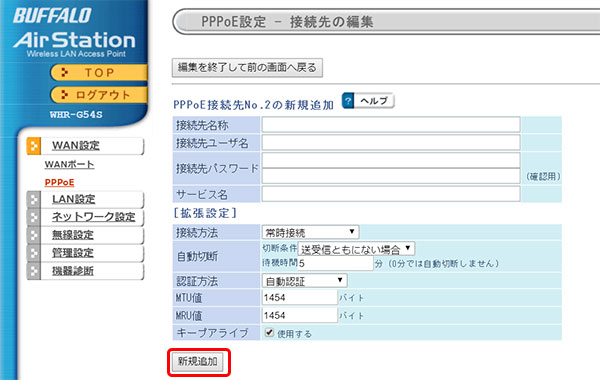The height and width of the screenshot is (380, 600).
Task: Click the grey icon beside ネットワーク設定
Action: (34, 217)
